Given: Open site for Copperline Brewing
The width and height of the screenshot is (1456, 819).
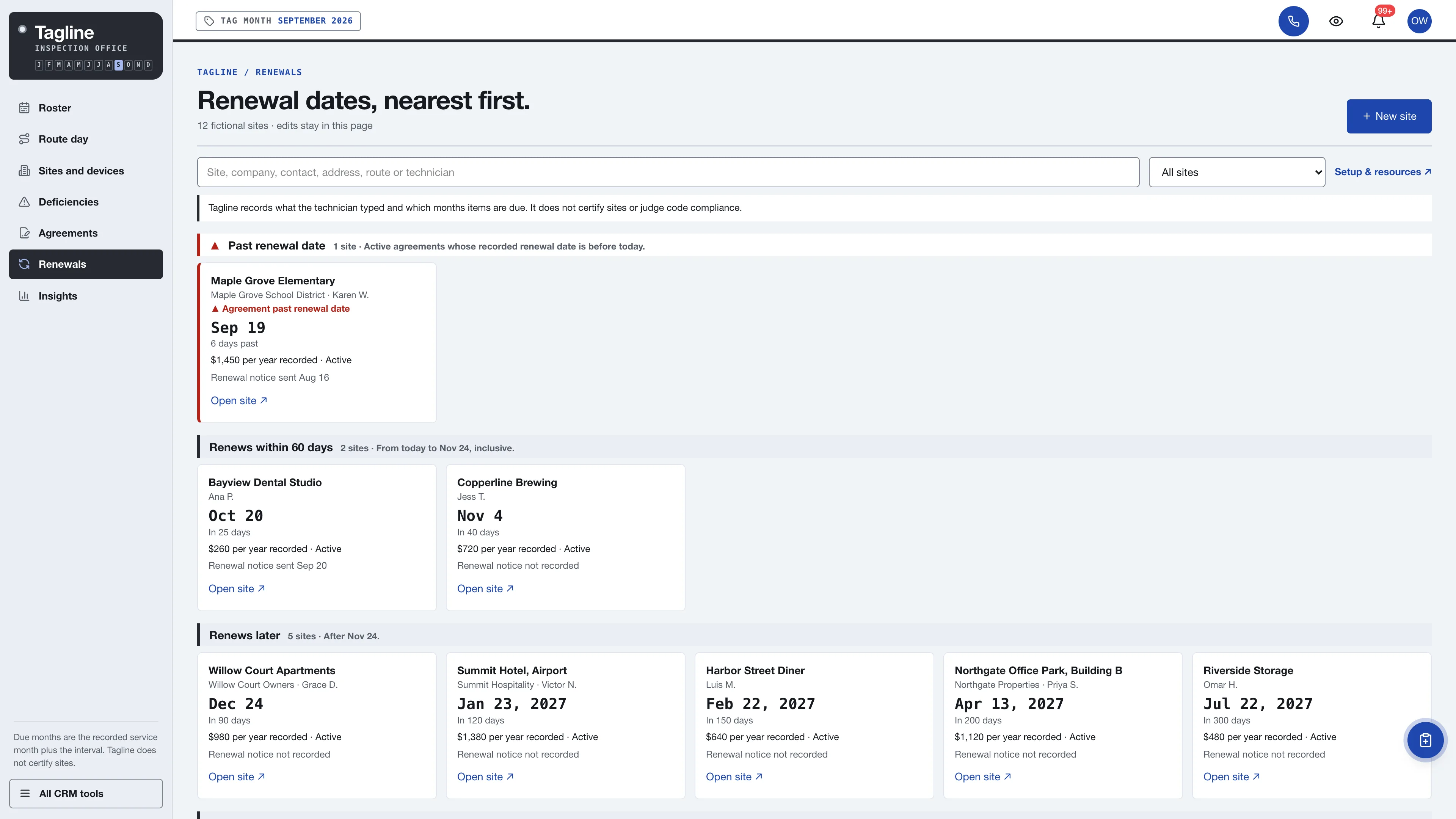Looking at the screenshot, I should pos(485,588).
